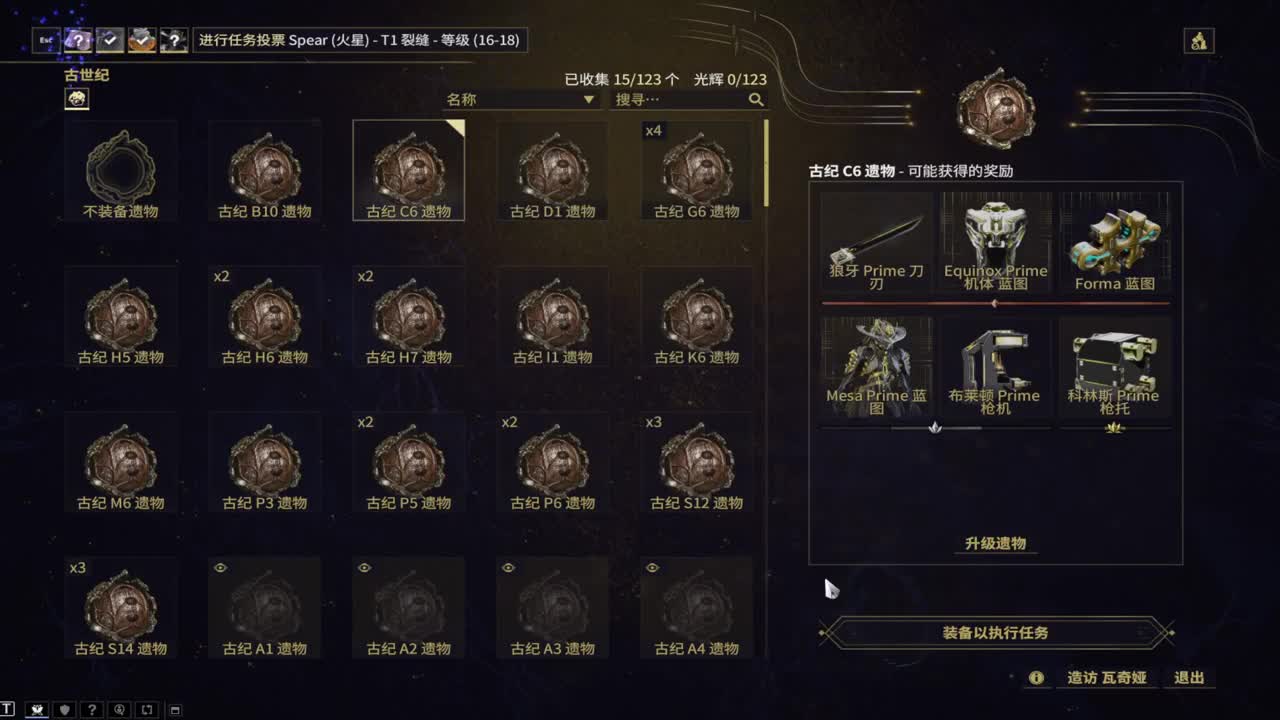Image resolution: width=1280 pixels, height=720 pixels.
Task: Select the 古纪 G6 遗物 relic
Action: coord(696,170)
